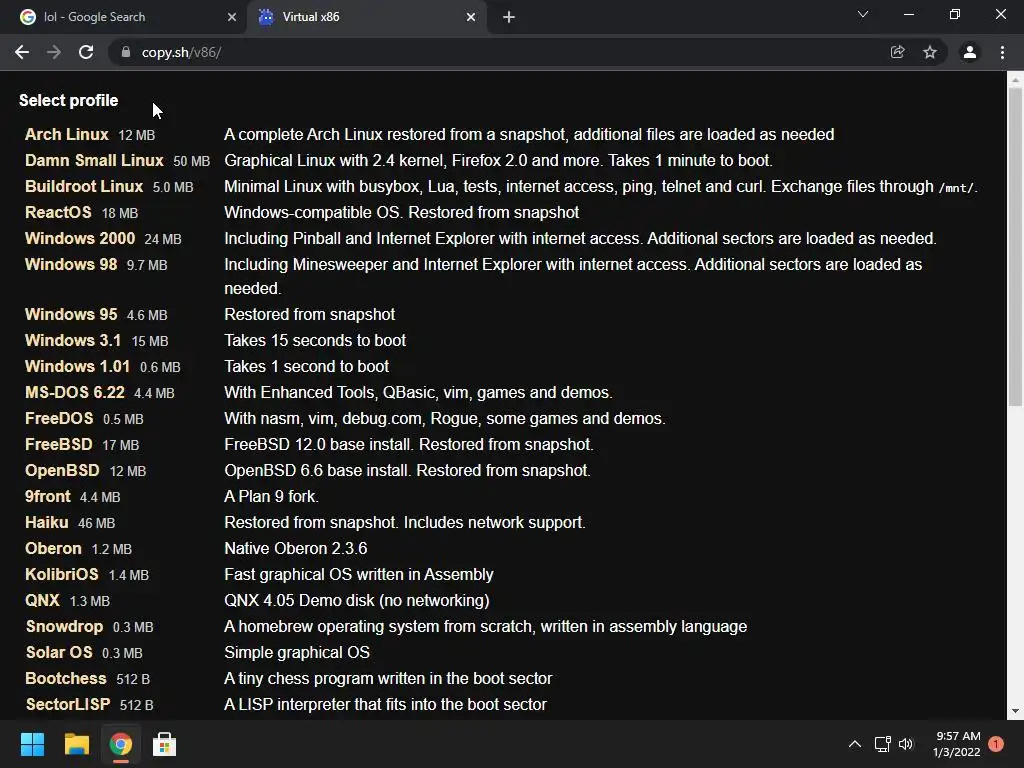
Task: Launch the Haiku profile
Action: tap(46, 522)
